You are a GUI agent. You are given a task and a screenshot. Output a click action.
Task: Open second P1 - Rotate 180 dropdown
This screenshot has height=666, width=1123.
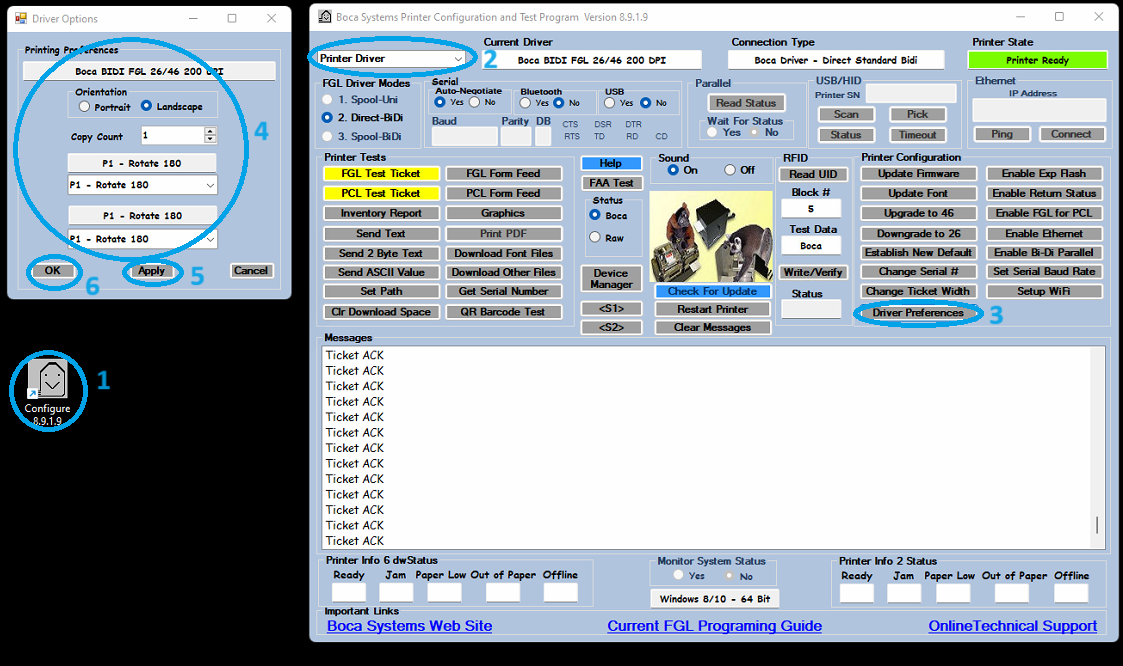[143, 239]
